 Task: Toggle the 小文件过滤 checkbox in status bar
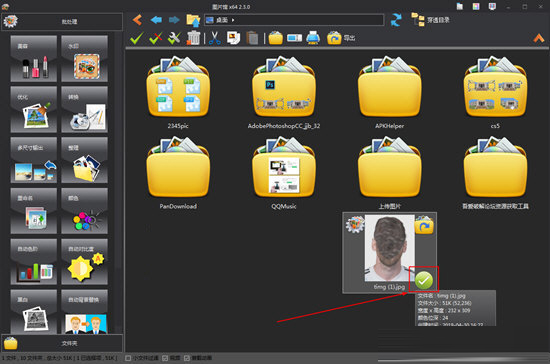coord(128,358)
